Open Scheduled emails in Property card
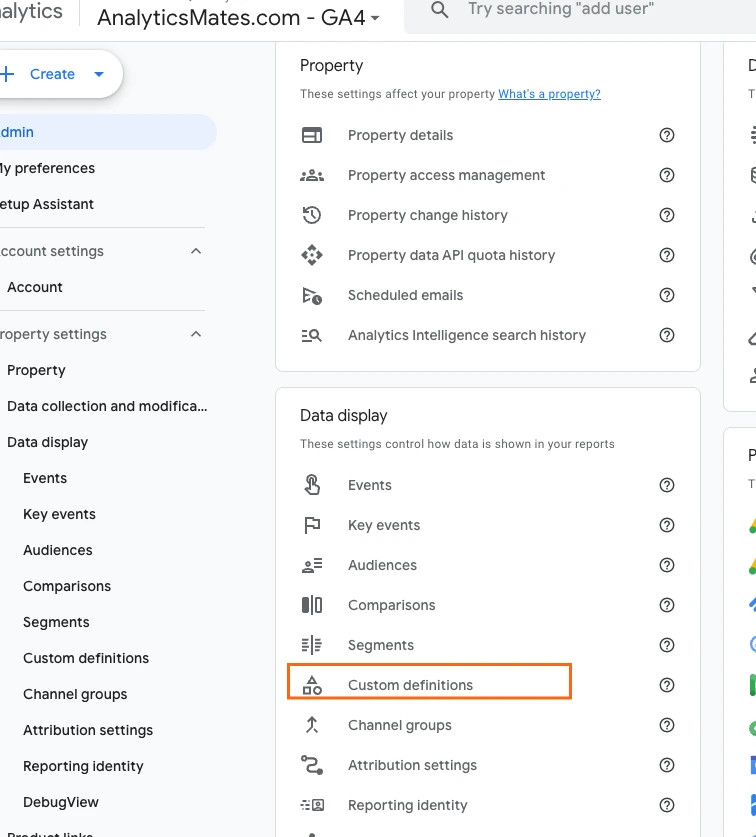756x837 pixels. (405, 295)
